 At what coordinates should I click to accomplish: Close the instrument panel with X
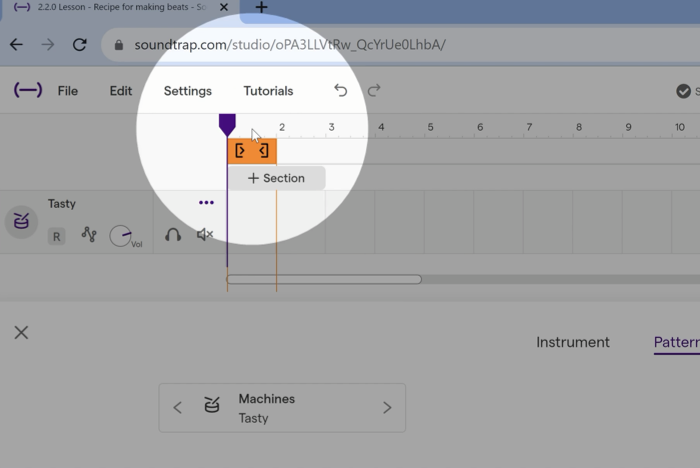click(x=21, y=333)
